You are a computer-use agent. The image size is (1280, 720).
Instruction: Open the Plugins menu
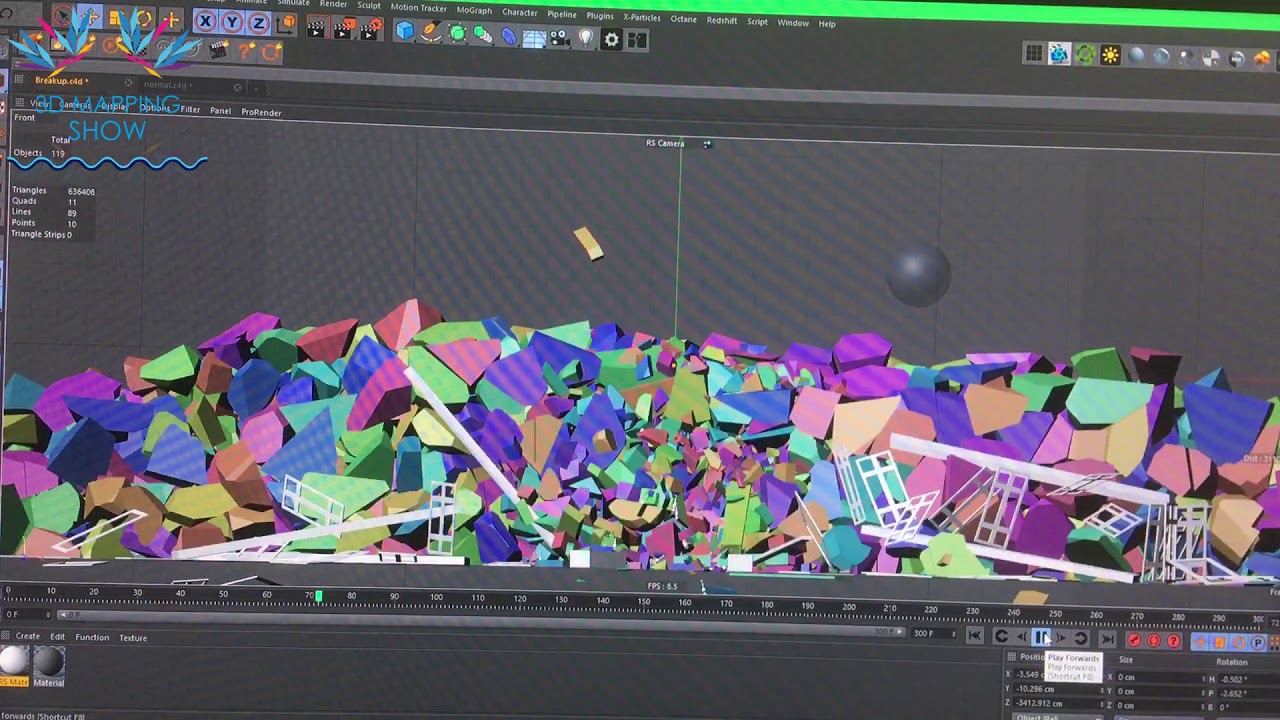pyautogui.click(x=600, y=16)
